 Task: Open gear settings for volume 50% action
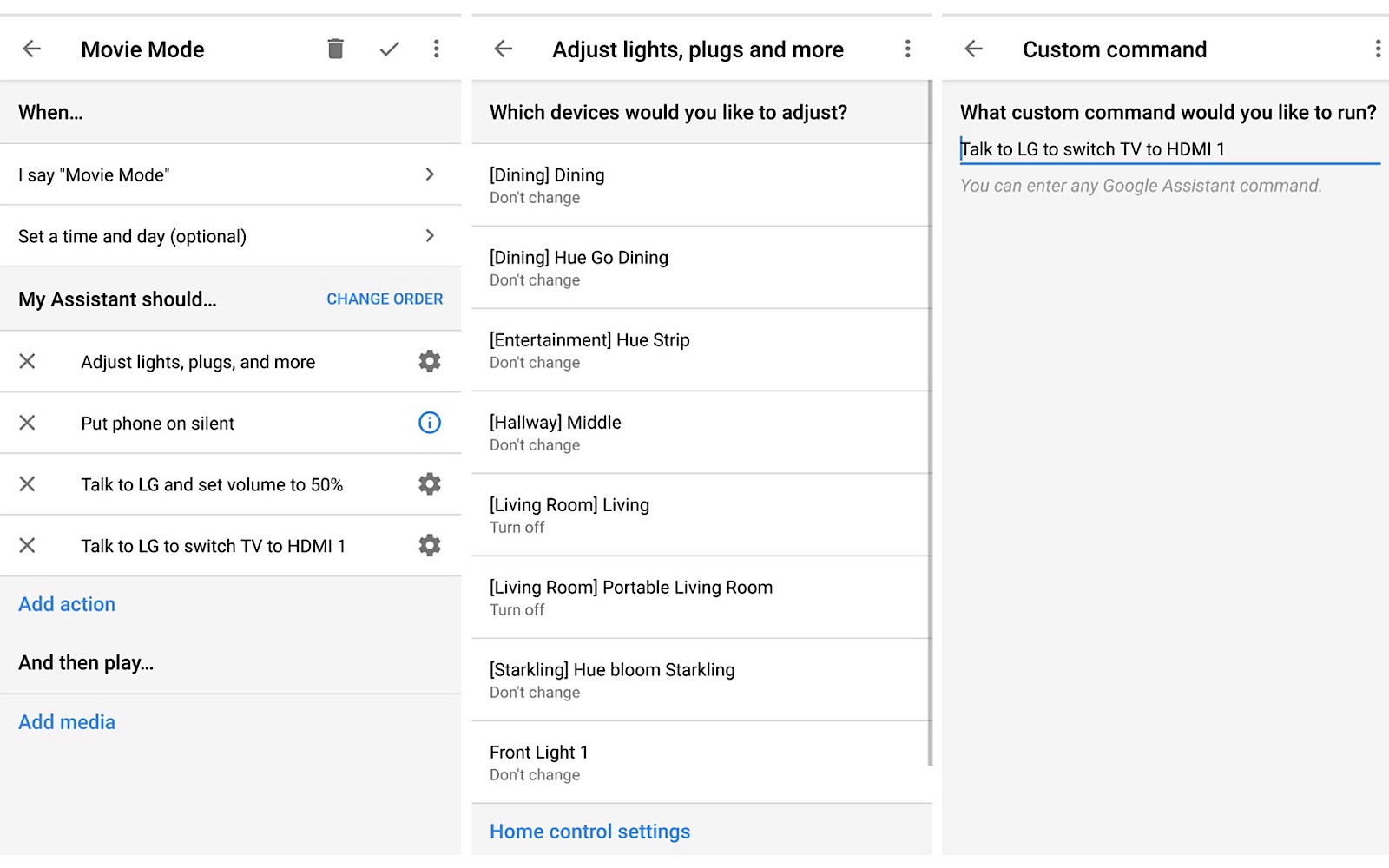(429, 484)
